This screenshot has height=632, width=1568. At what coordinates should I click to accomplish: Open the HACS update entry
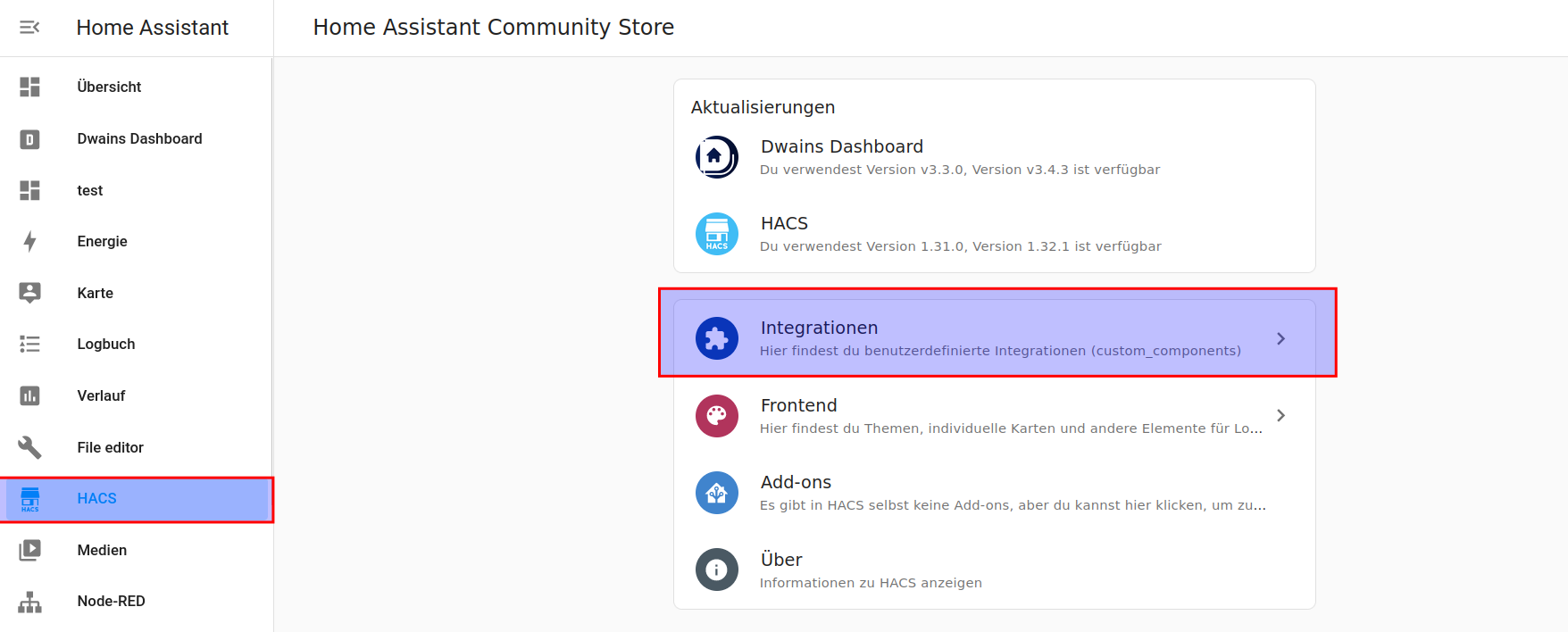point(959,234)
